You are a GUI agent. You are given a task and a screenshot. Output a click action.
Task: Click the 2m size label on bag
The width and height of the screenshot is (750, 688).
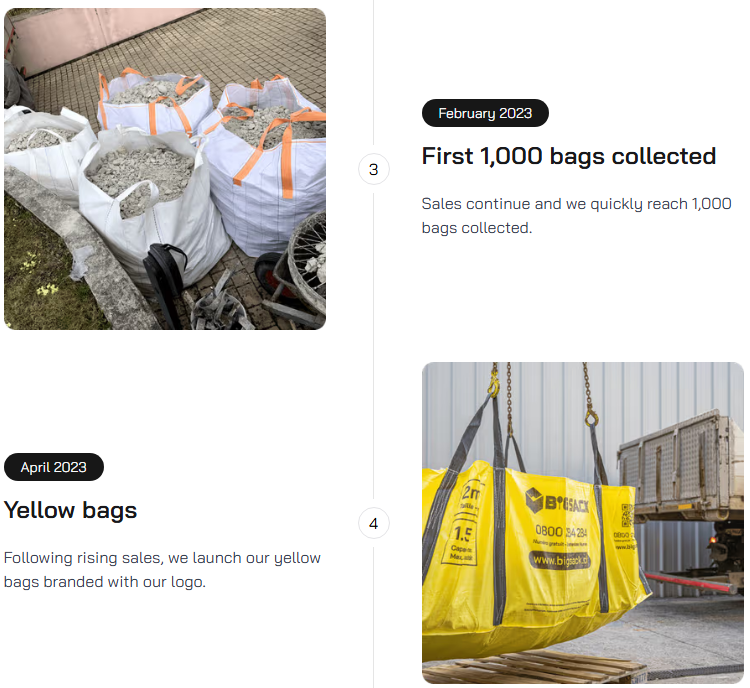tap(470, 493)
